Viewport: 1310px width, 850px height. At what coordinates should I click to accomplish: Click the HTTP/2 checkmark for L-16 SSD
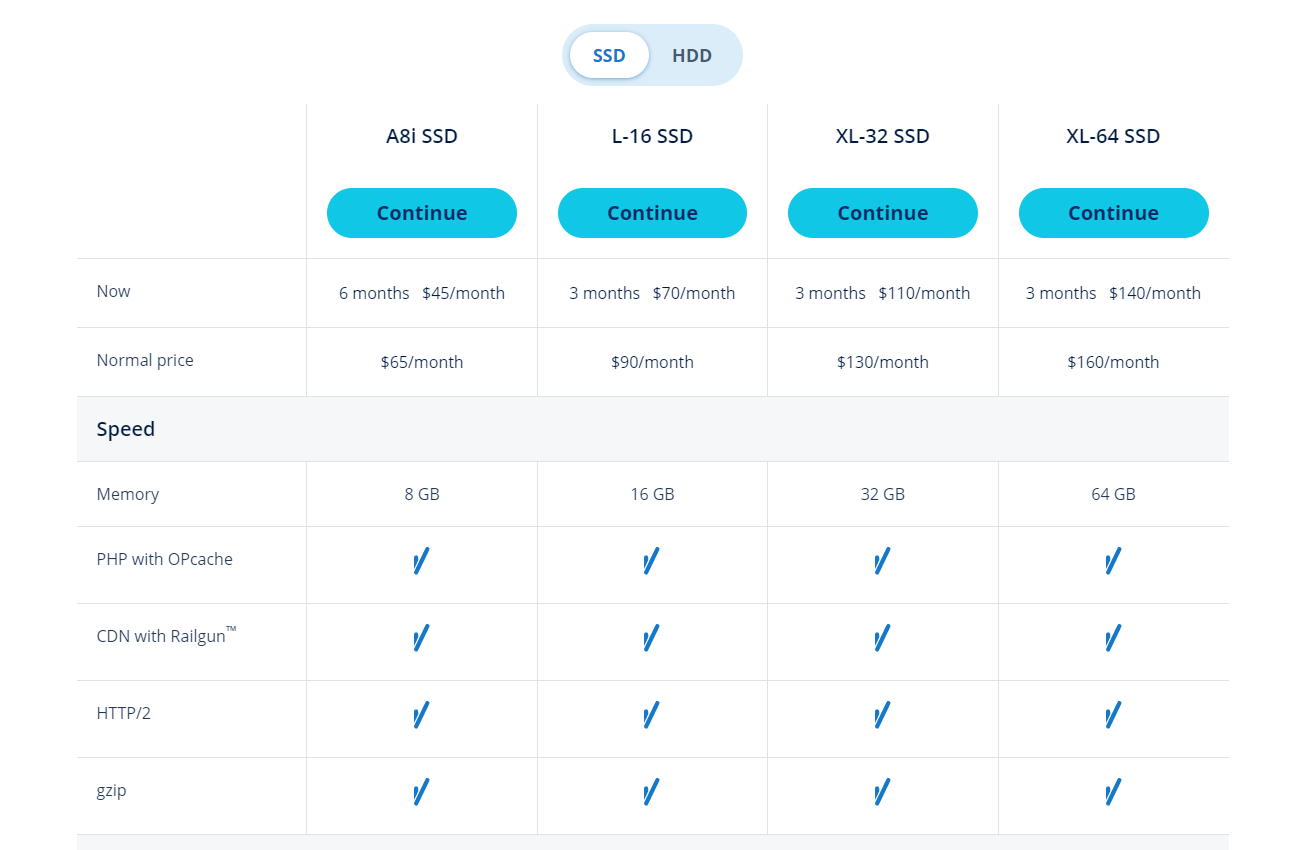[651, 715]
